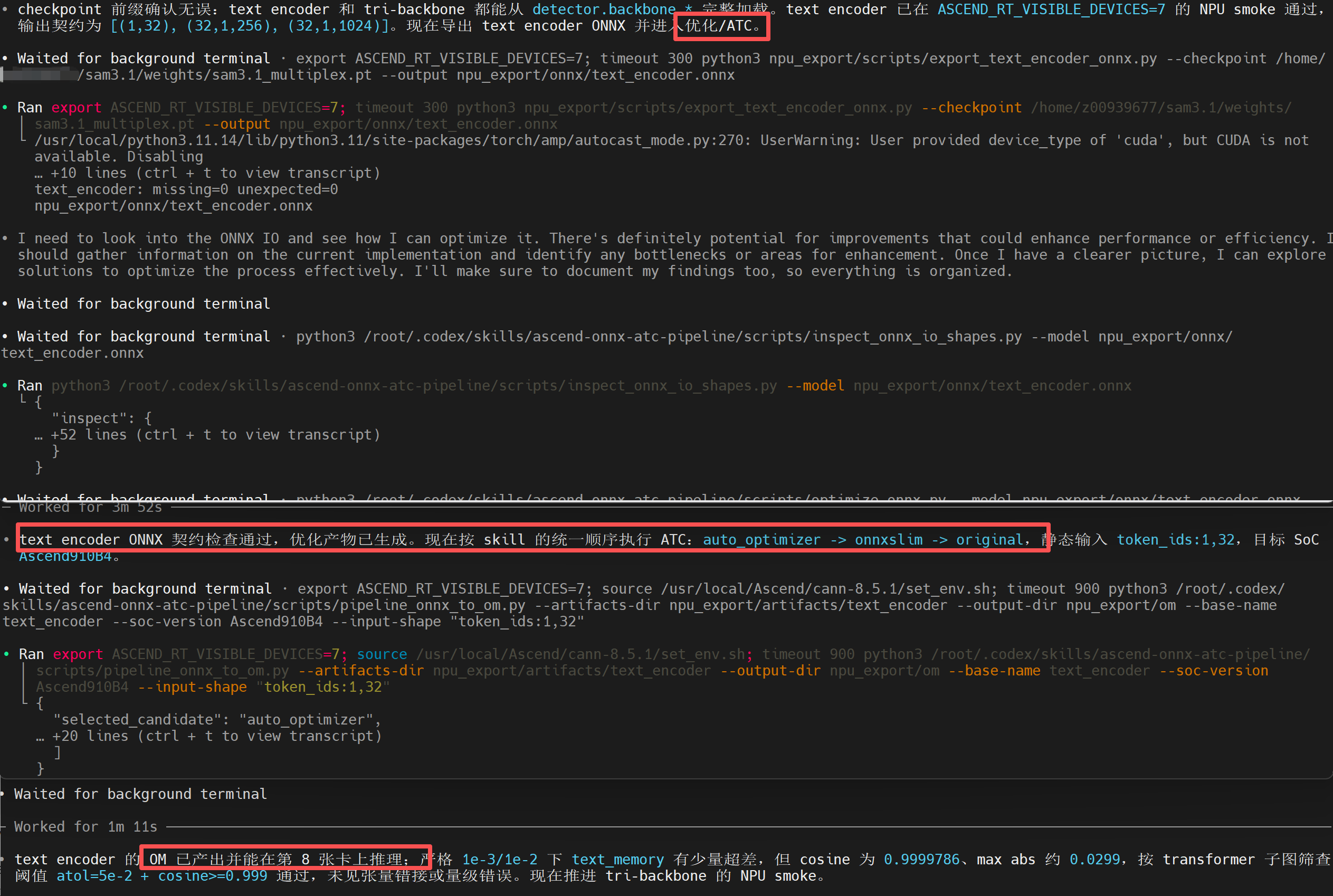Click 'autocast_mode.py:270' in the warning path
The height and width of the screenshot is (896, 1333).
click(x=662, y=140)
